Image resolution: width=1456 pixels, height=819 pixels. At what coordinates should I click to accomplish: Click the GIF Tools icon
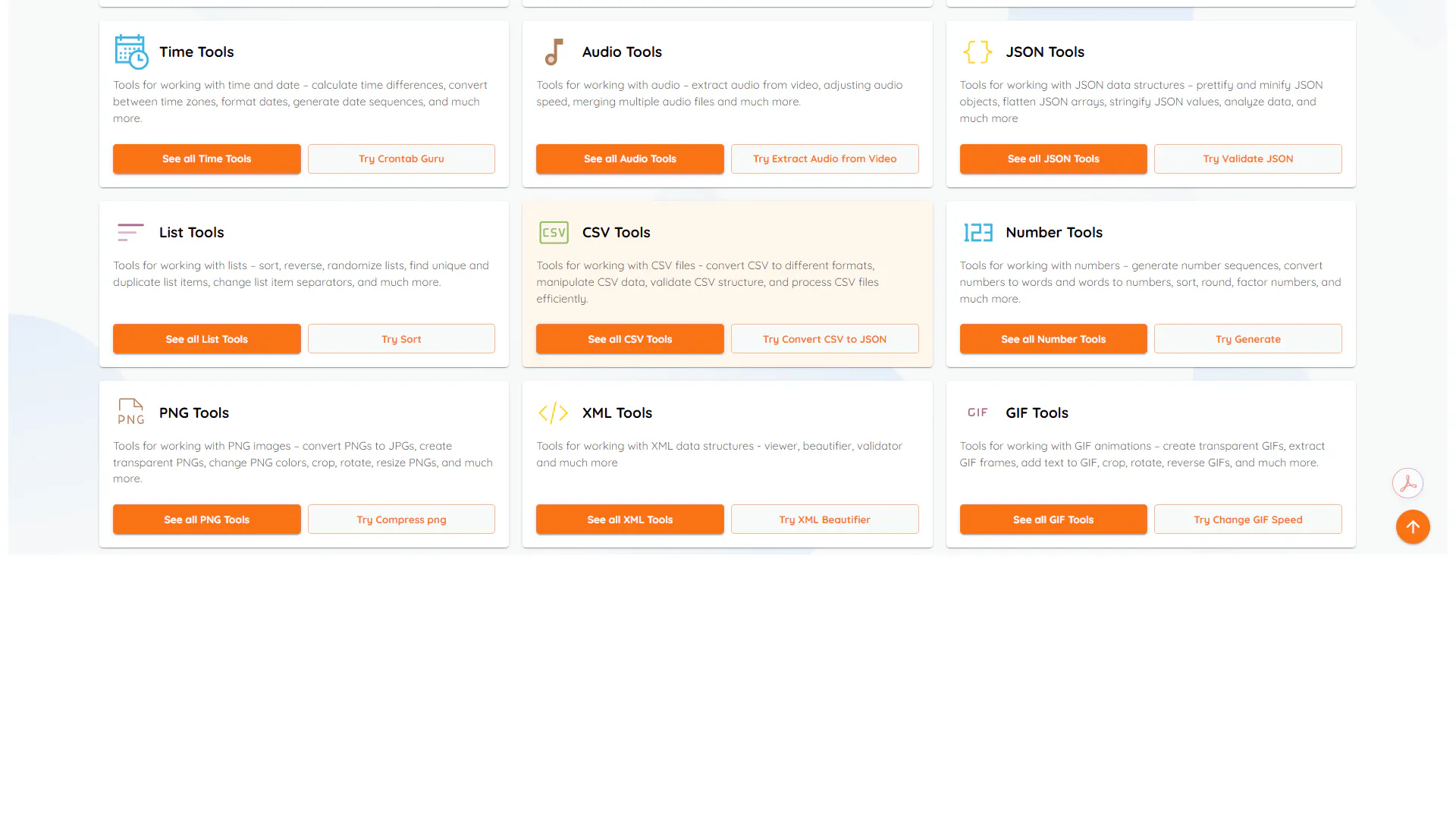click(x=977, y=413)
